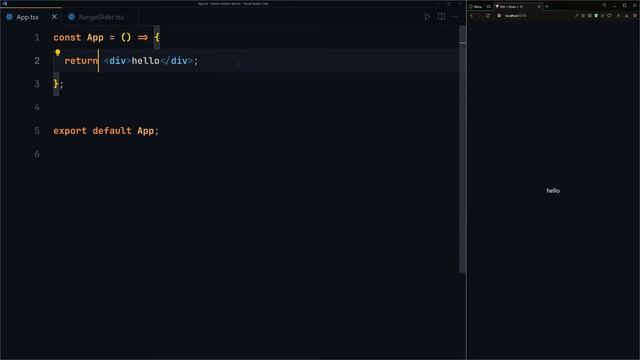Open the RangeSlider.tsx editor tab

tap(101, 17)
